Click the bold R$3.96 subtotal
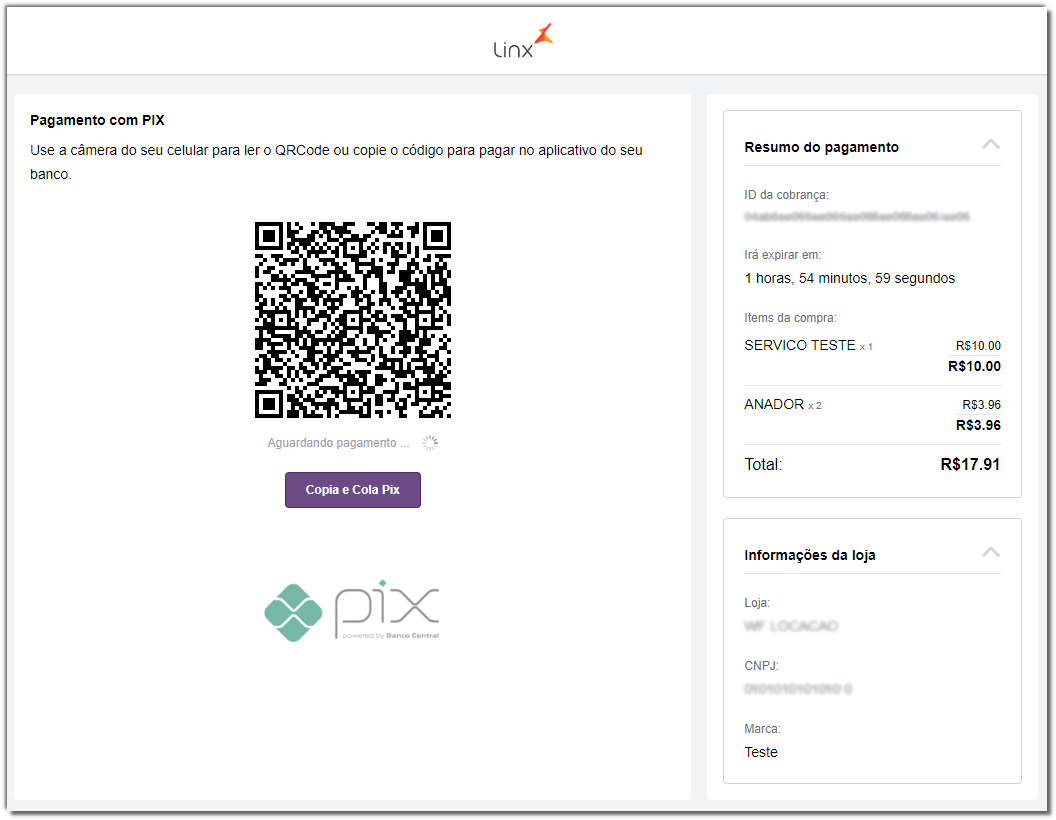Viewport: 1056px width, 820px height. (979, 425)
